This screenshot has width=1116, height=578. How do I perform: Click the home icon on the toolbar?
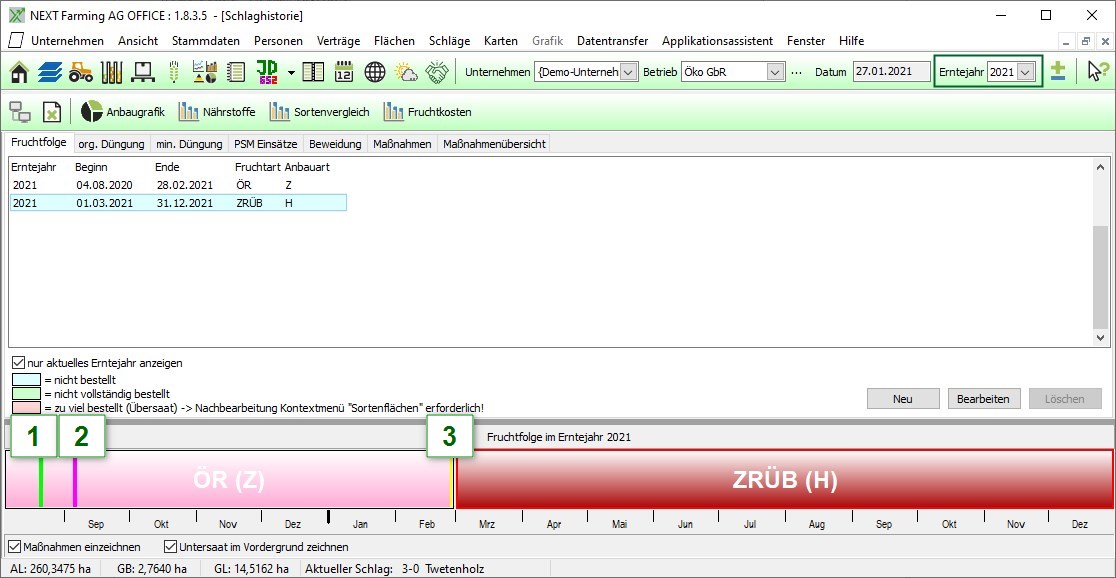17,71
